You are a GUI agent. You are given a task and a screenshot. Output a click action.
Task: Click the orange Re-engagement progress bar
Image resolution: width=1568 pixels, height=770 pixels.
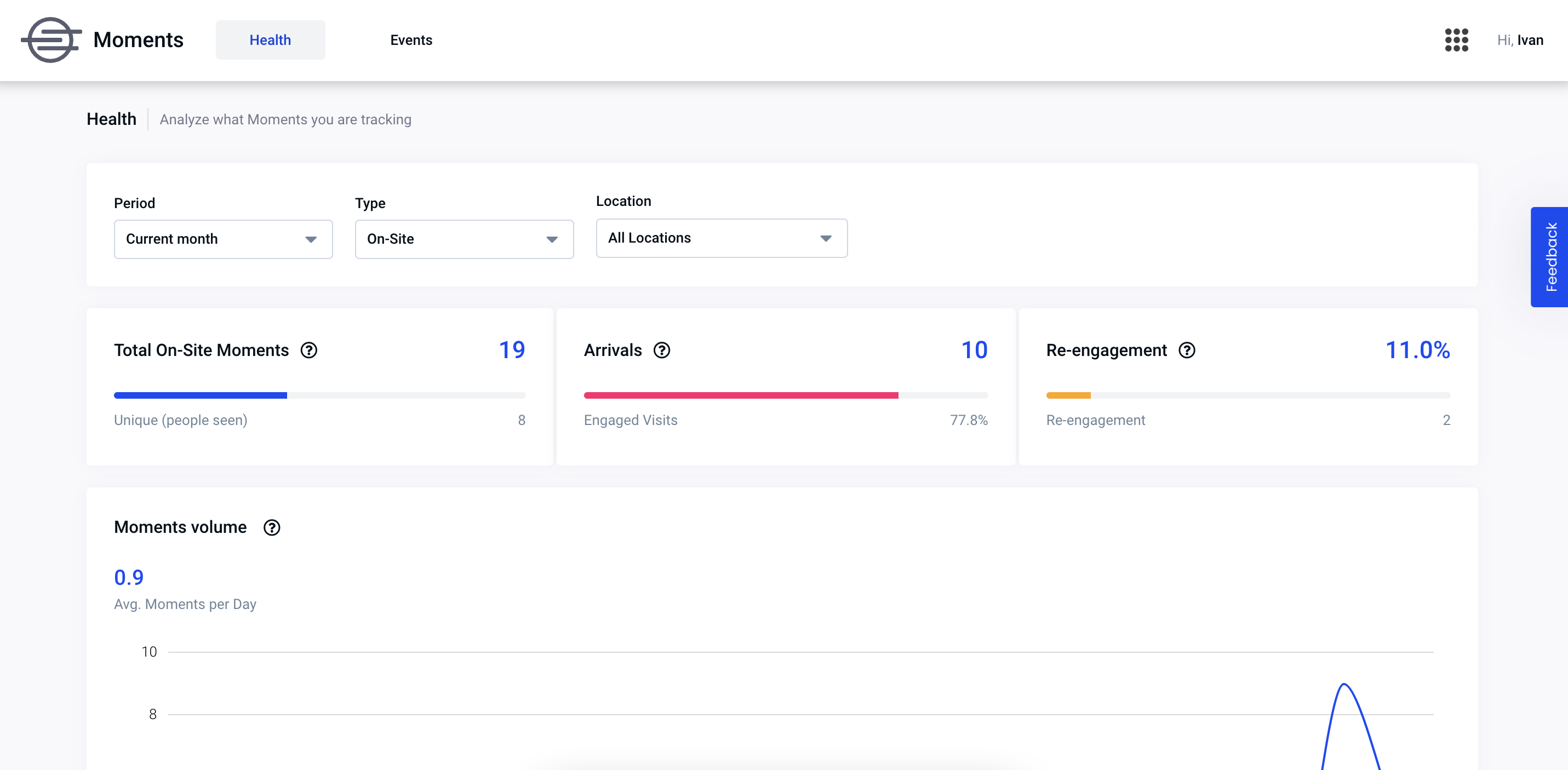pos(1068,395)
